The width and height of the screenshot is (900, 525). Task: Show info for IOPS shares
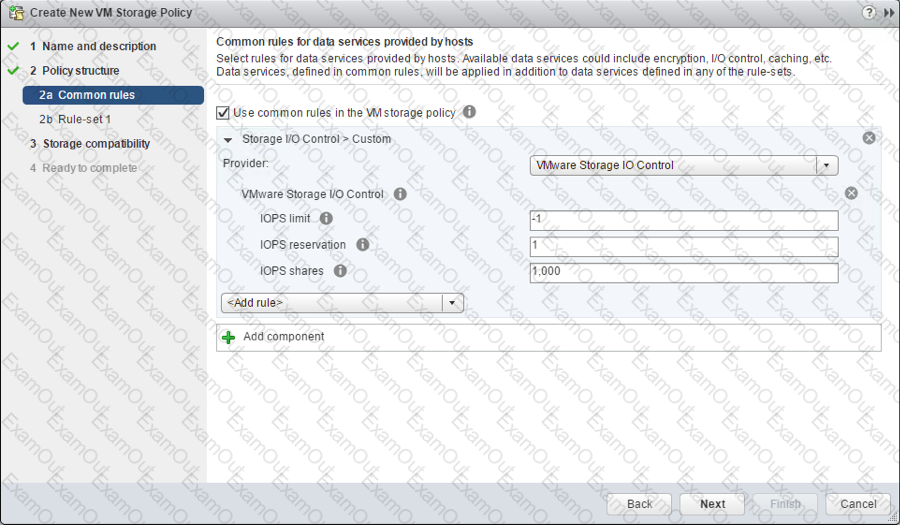coord(340,270)
